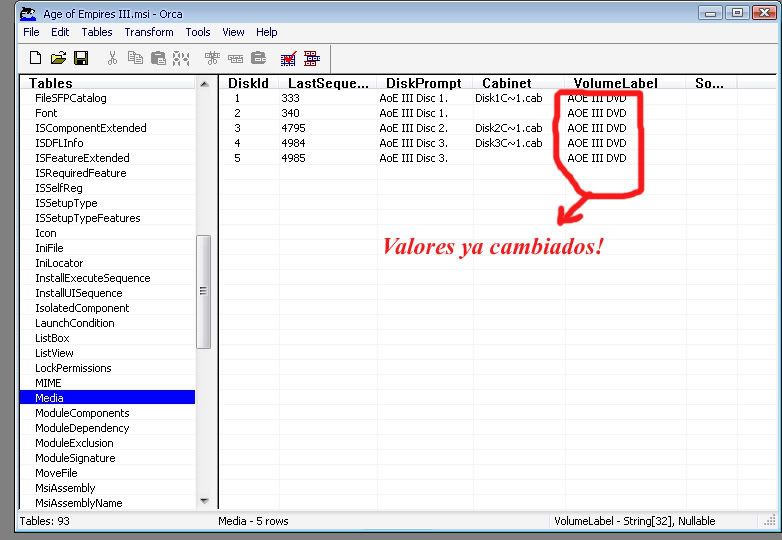Click VolumeLabel cell in DiskId 5 row
The image size is (782, 540).
pos(596,158)
